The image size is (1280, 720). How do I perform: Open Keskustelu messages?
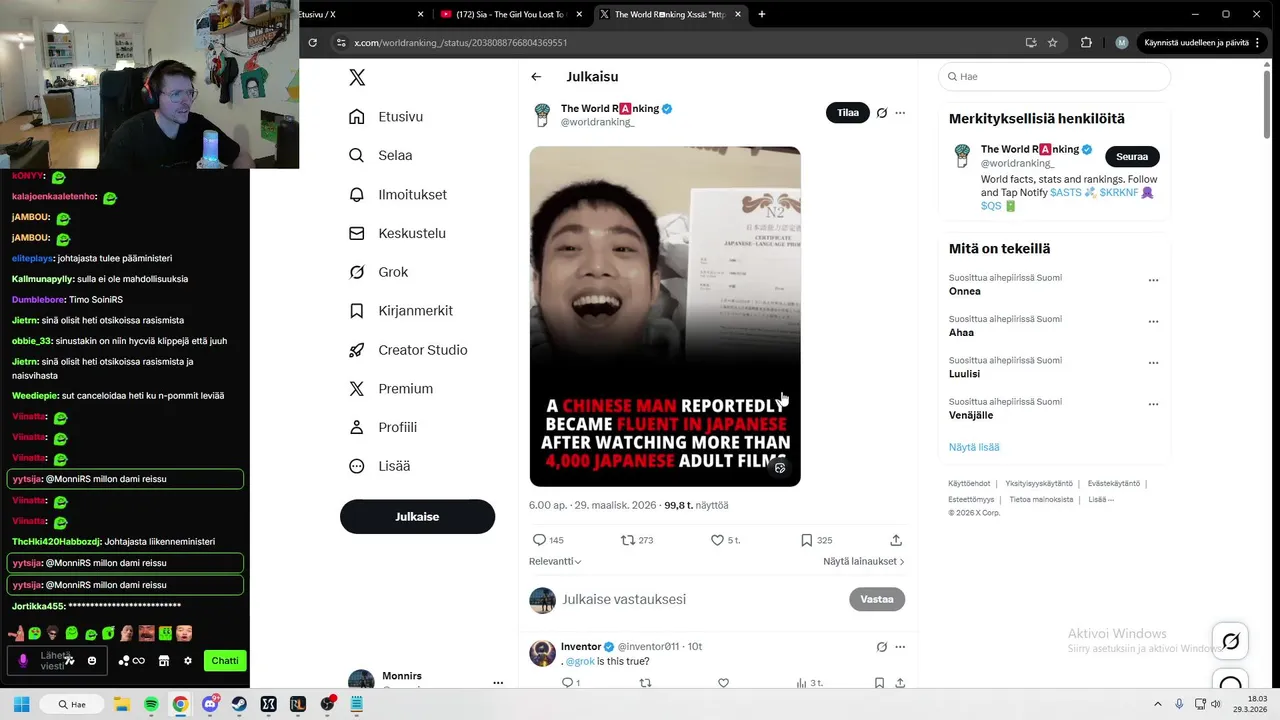397,233
